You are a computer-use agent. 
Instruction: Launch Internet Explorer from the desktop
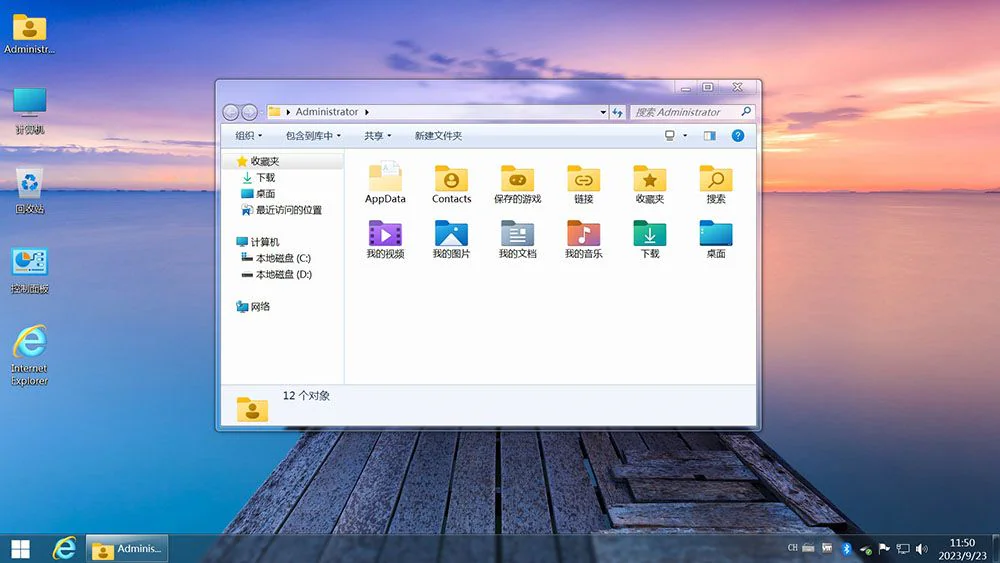[x=29, y=356]
